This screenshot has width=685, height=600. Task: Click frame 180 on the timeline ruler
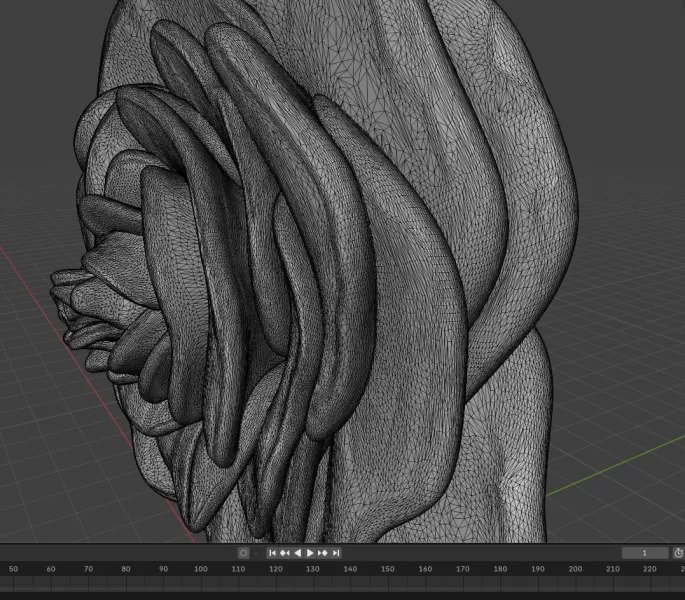[x=500, y=569]
